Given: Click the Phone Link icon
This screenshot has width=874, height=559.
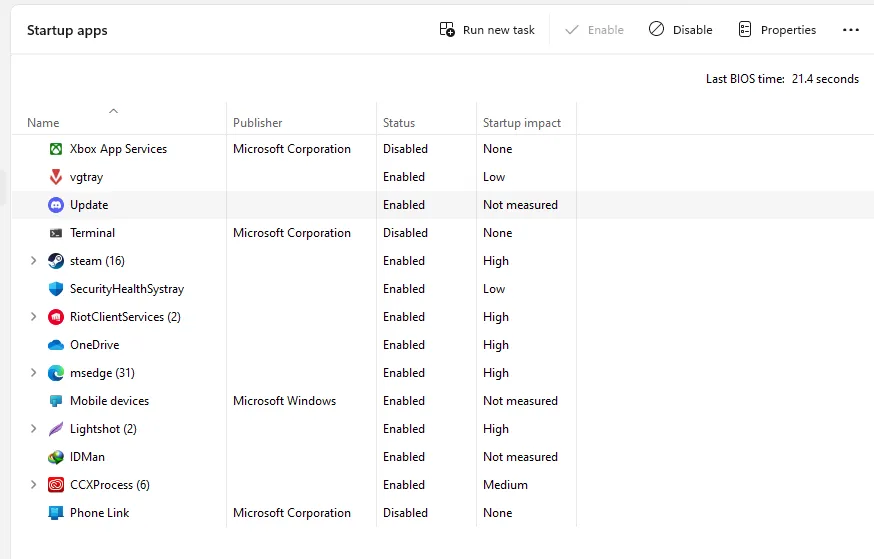Looking at the screenshot, I should [56, 513].
